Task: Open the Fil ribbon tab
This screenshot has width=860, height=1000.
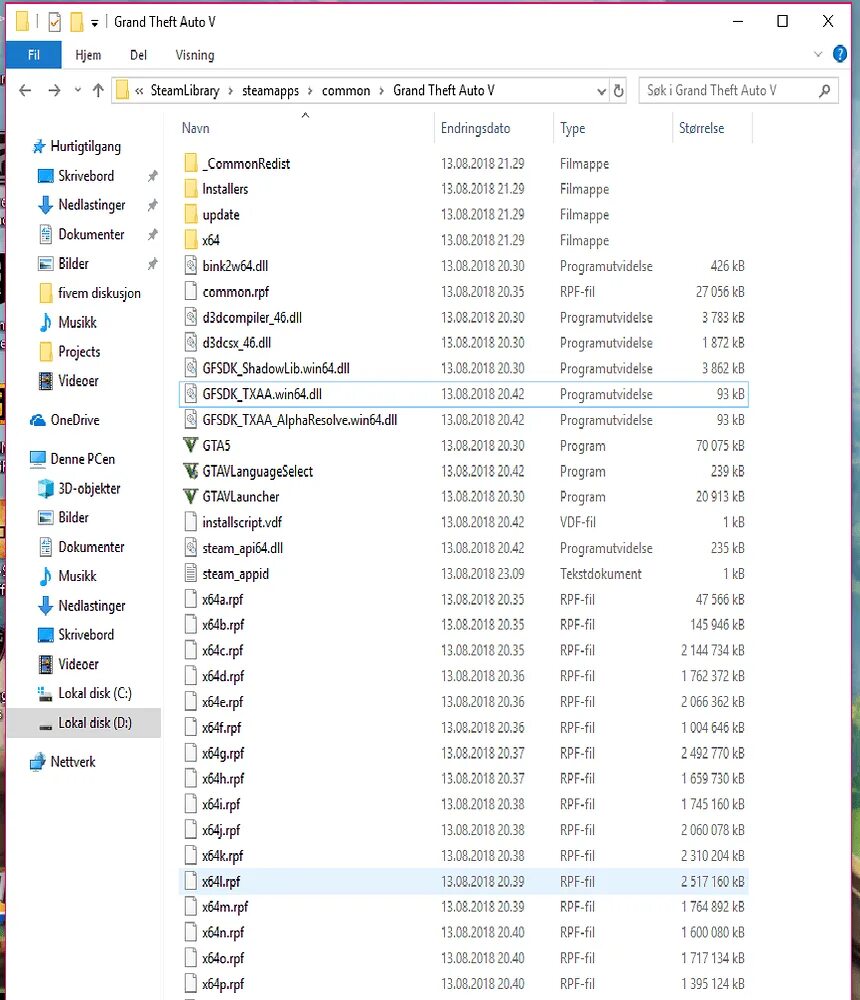Action: pos(33,55)
